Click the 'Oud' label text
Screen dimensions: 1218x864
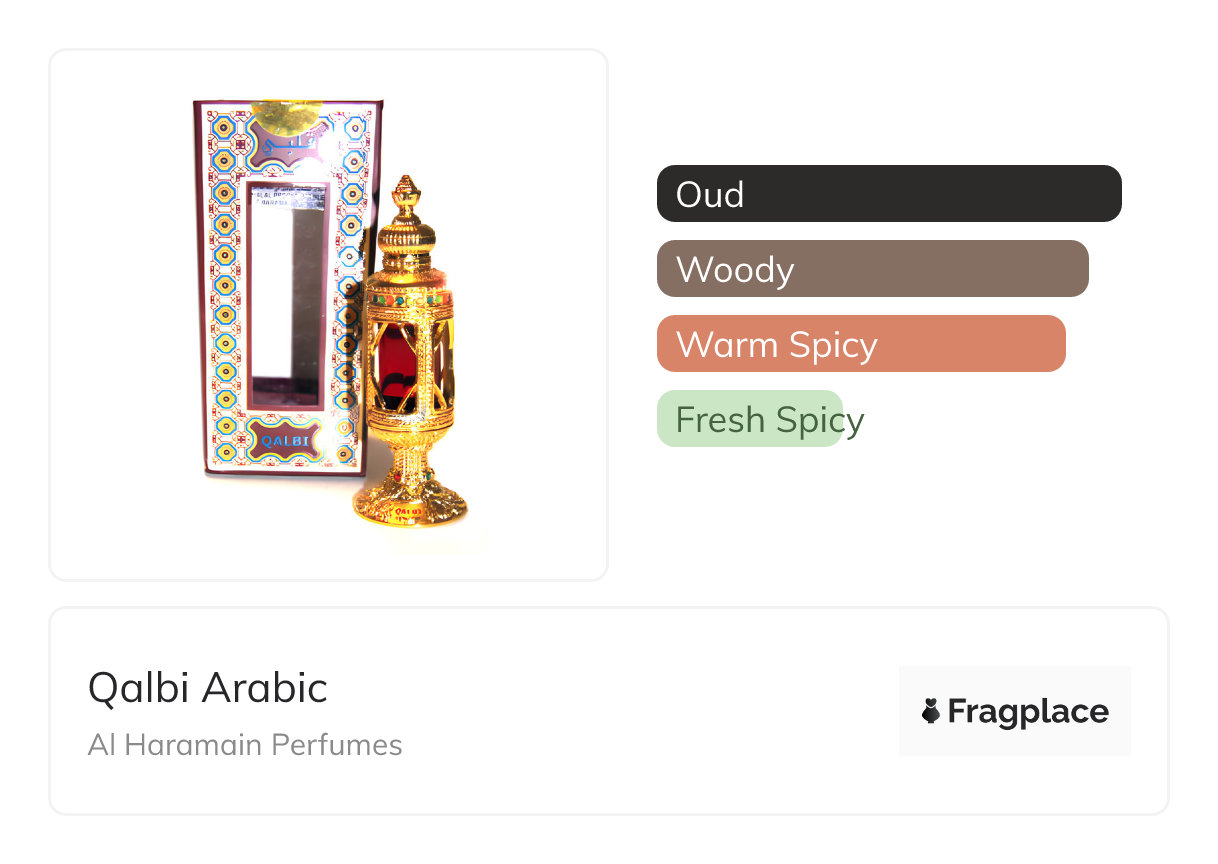coord(709,194)
